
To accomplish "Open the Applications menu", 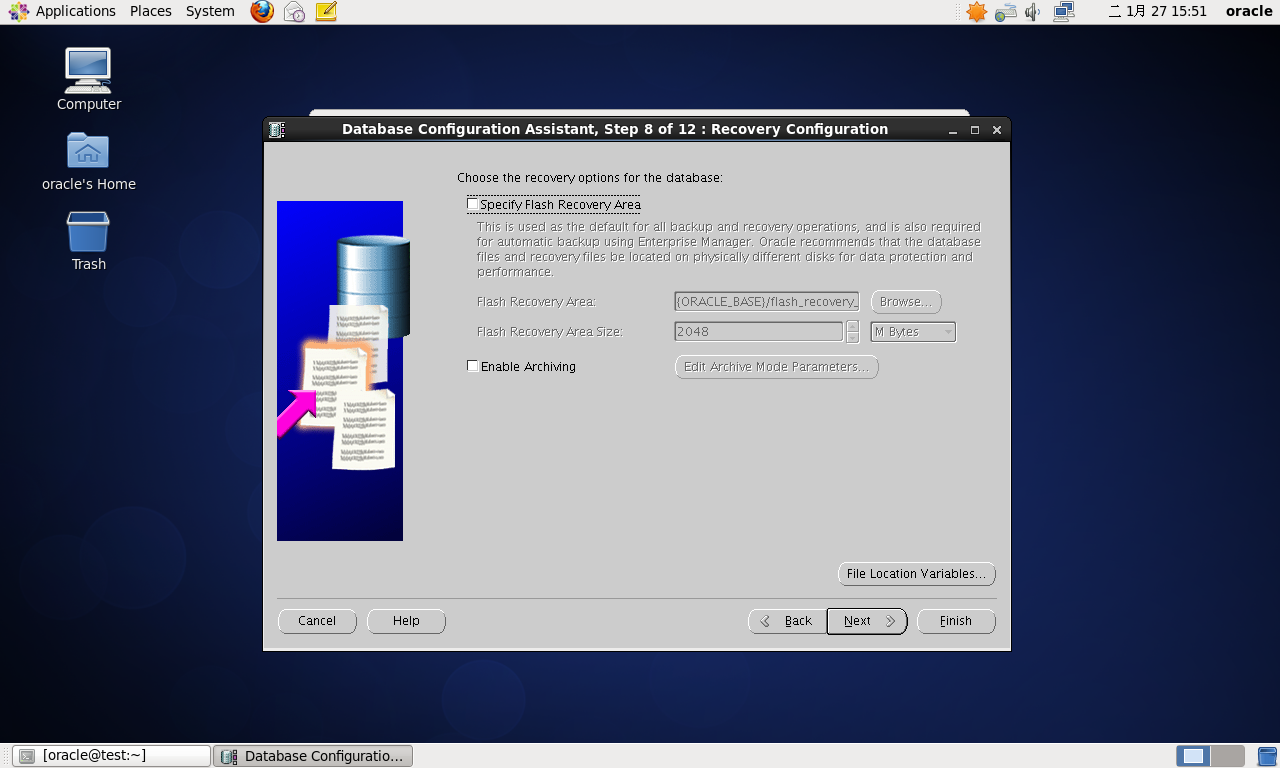I will [x=76, y=11].
